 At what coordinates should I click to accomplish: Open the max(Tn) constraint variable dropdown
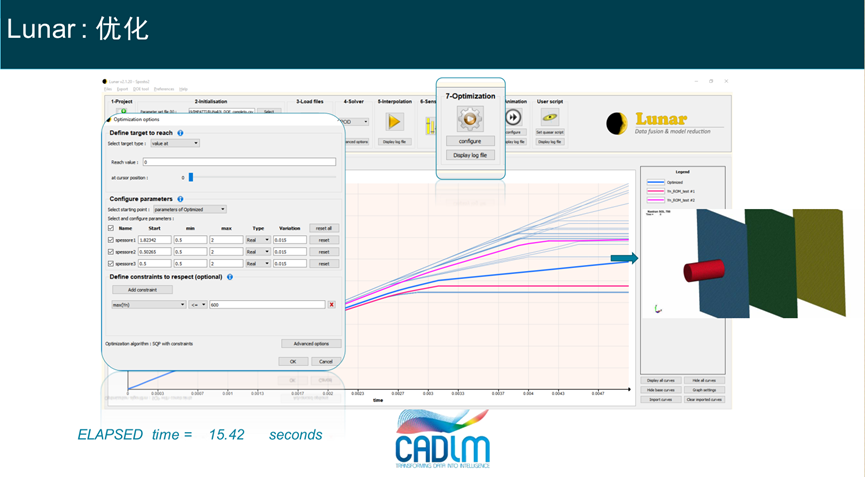click(148, 304)
